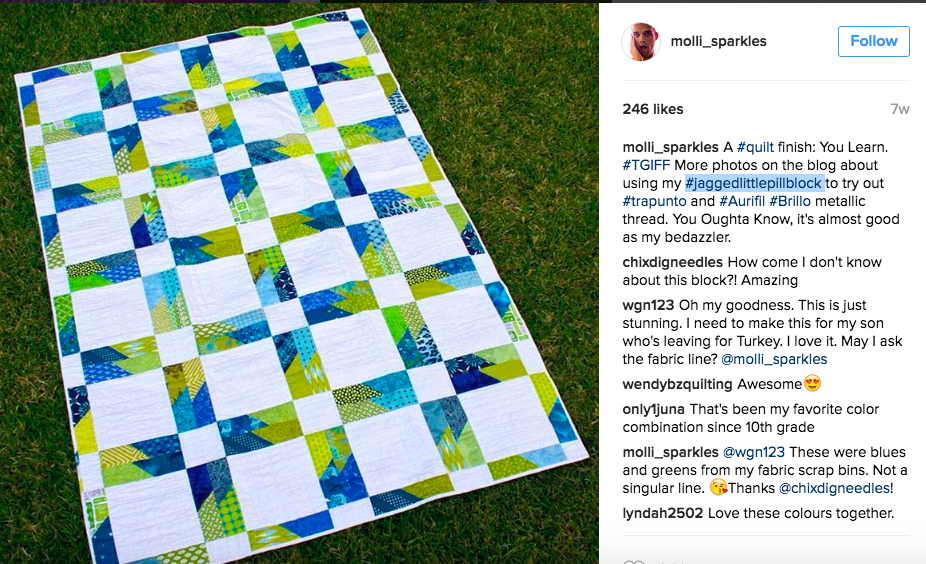Open the #trapunto hashtag
The height and width of the screenshot is (564, 926).
coord(654,201)
